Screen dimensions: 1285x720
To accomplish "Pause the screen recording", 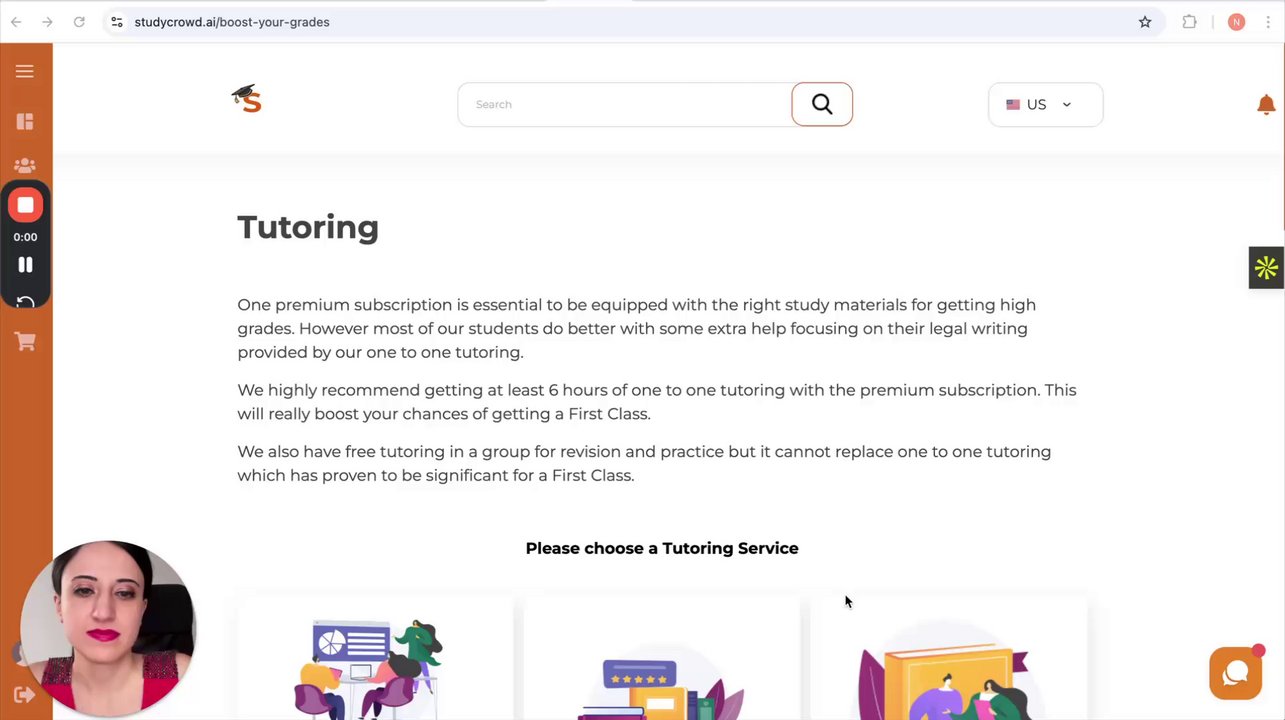I will (25, 265).
